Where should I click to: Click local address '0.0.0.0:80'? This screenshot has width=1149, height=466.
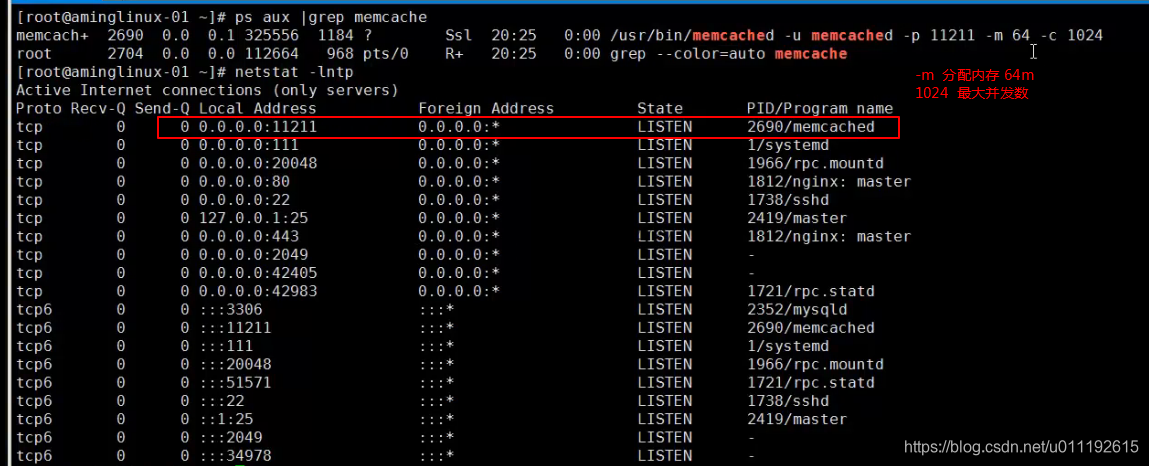click(244, 182)
